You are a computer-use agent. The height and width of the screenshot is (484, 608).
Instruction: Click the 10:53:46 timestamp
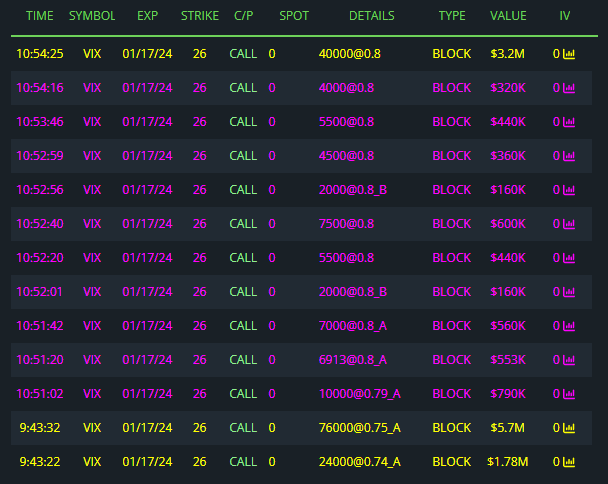point(40,122)
